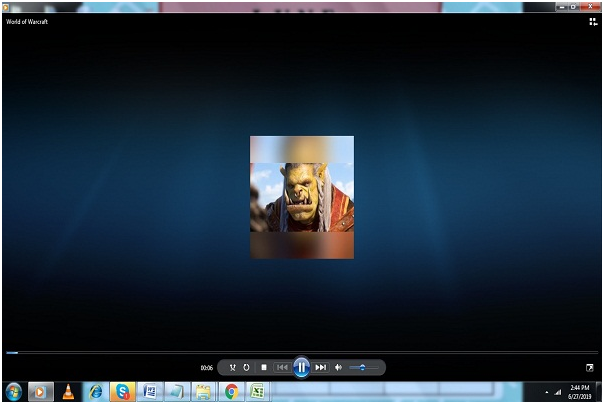Open the Windows Start menu
The image size is (604, 404).
14,392
